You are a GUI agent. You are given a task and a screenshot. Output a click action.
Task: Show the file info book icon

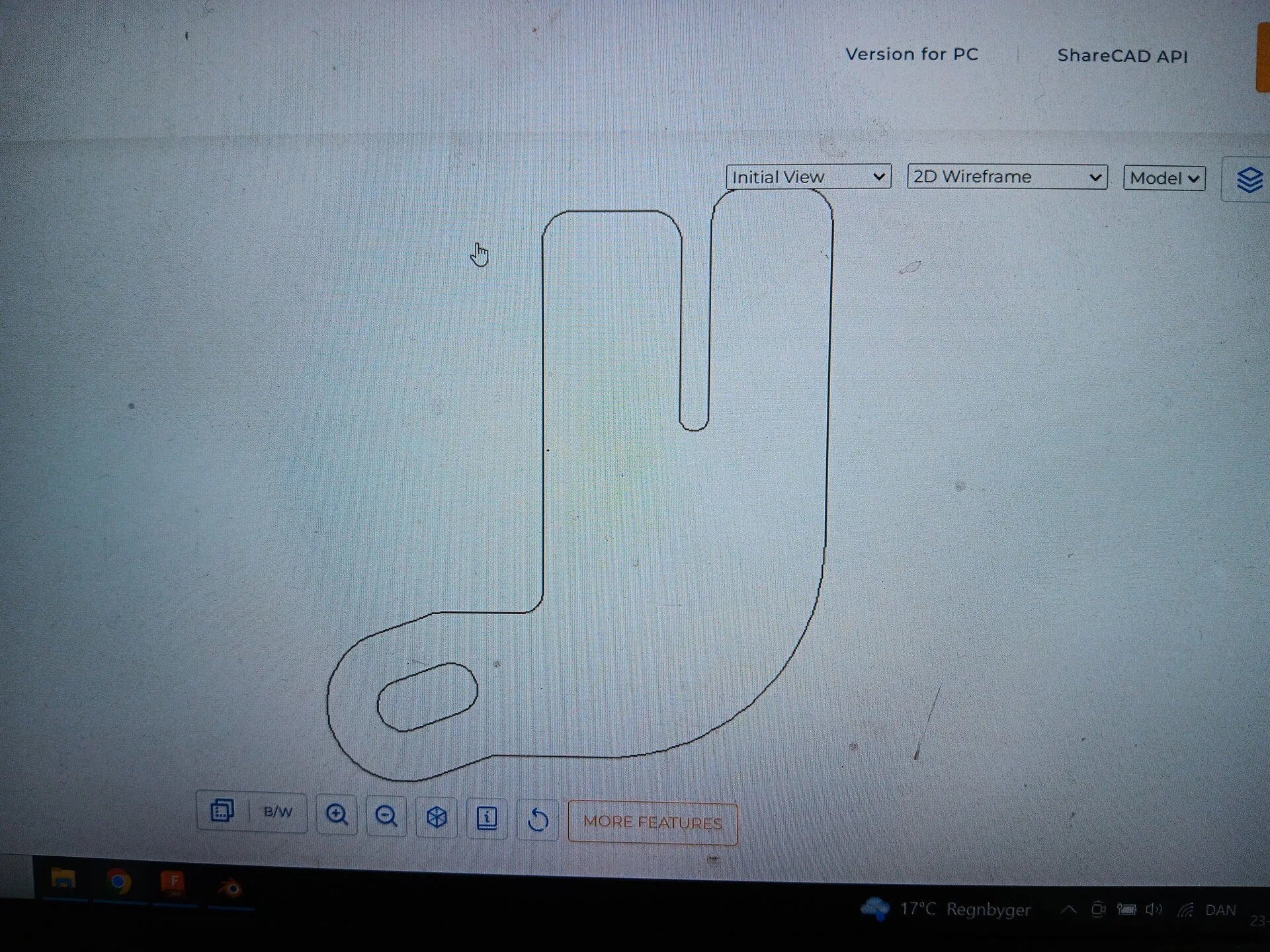tap(487, 818)
